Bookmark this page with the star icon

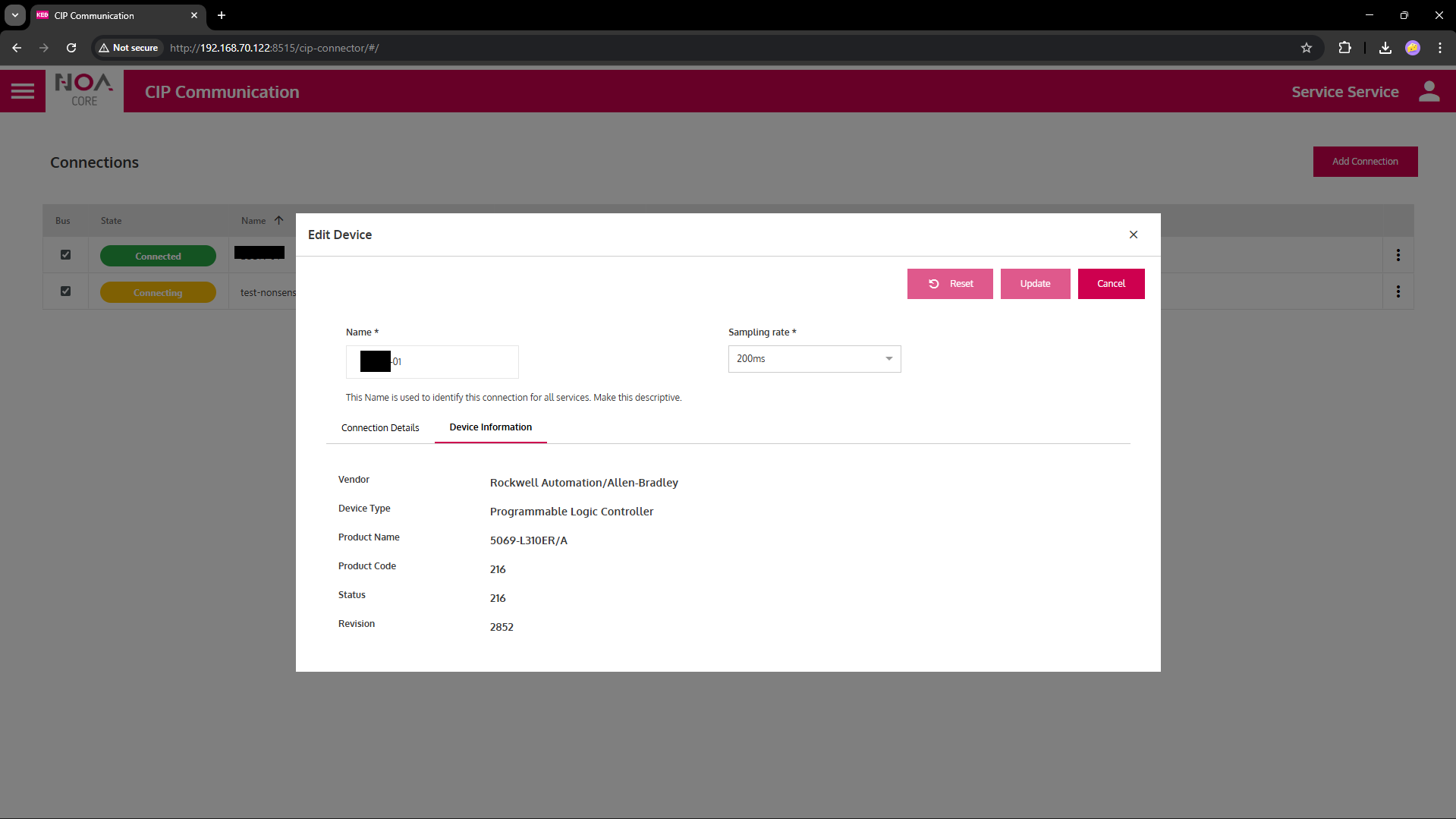[1306, 48]
